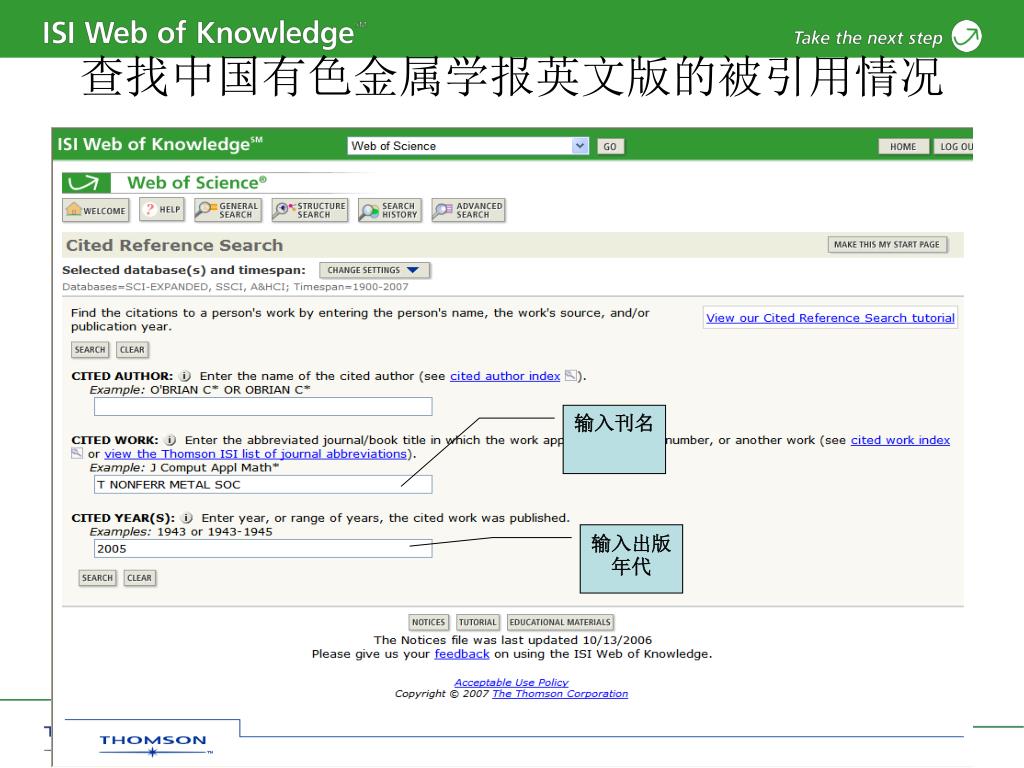The image size is (1024, 768).
Task: Open the cited author index link
Action: [x=505, y=376]
